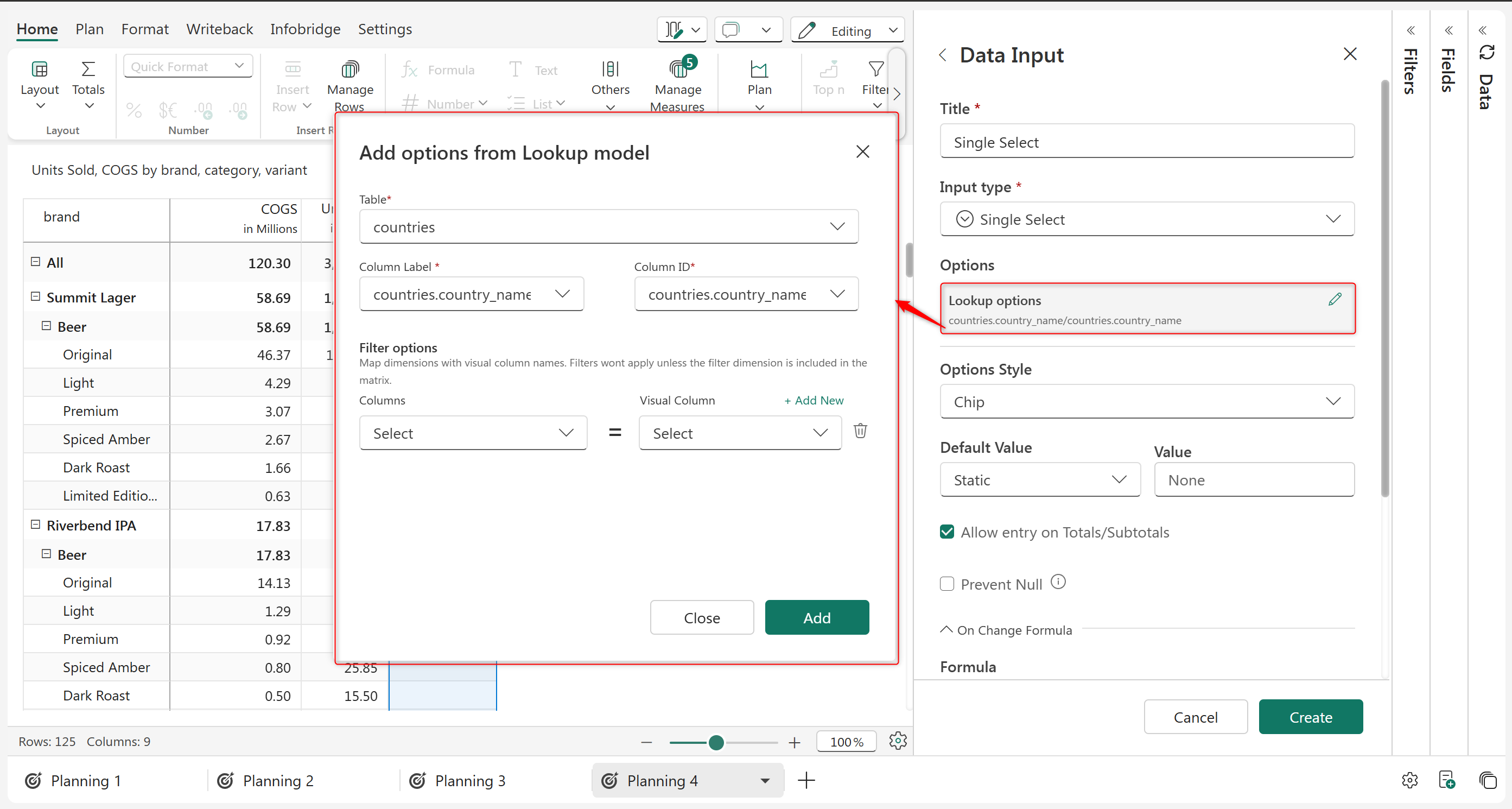The width and height of the screenshot is (1512, 809).
Task: Open the Manage Rows tool
Action: (350, 86)
